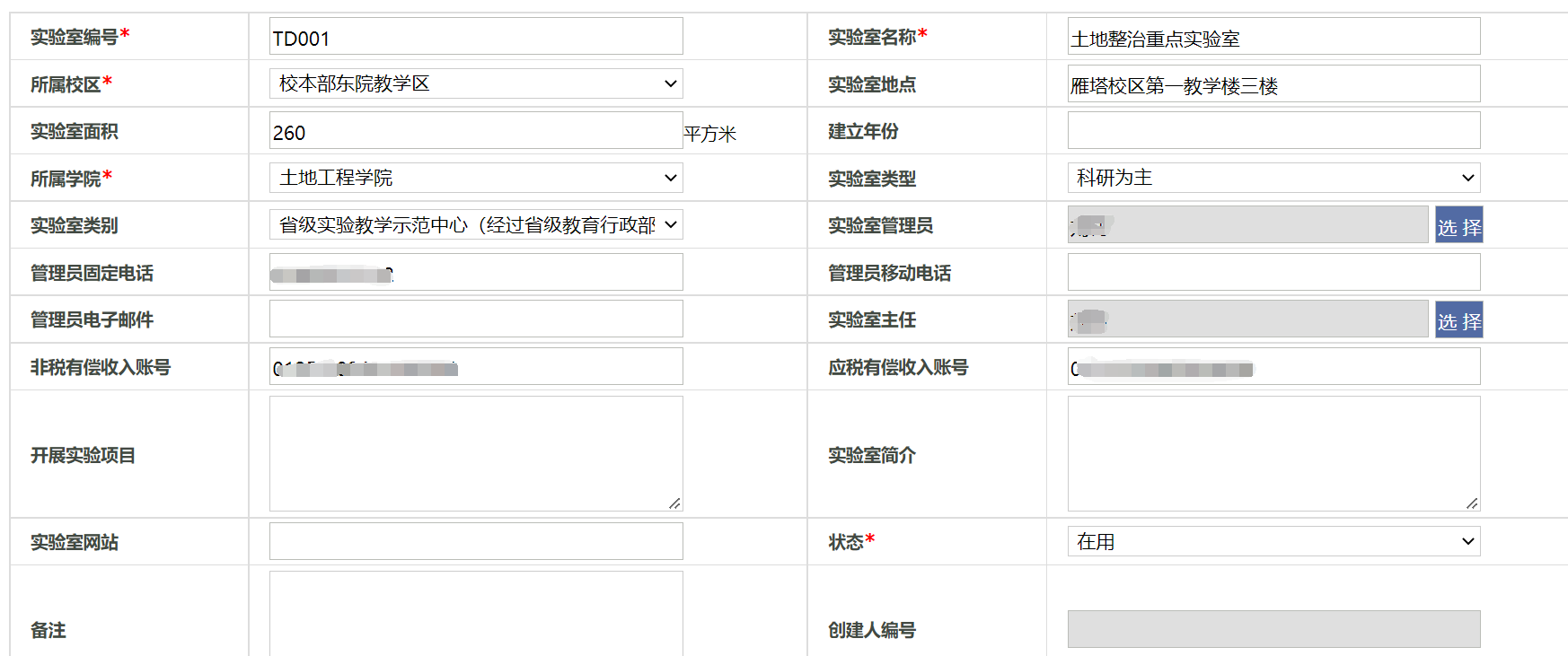The height and width of the screenshot is (656, 1568).
Task: Click the 实验室网站 input field
Action: [x=476, y=542]
